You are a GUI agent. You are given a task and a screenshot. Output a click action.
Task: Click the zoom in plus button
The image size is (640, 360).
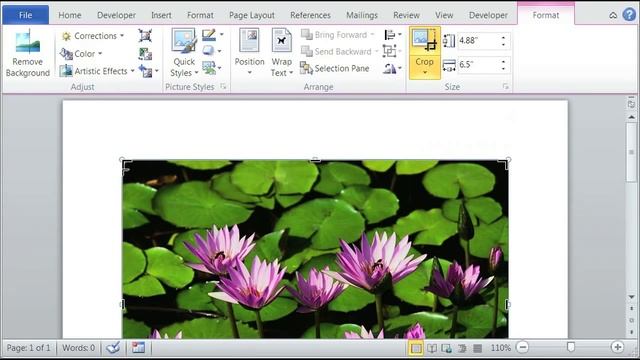click(617, 347)
